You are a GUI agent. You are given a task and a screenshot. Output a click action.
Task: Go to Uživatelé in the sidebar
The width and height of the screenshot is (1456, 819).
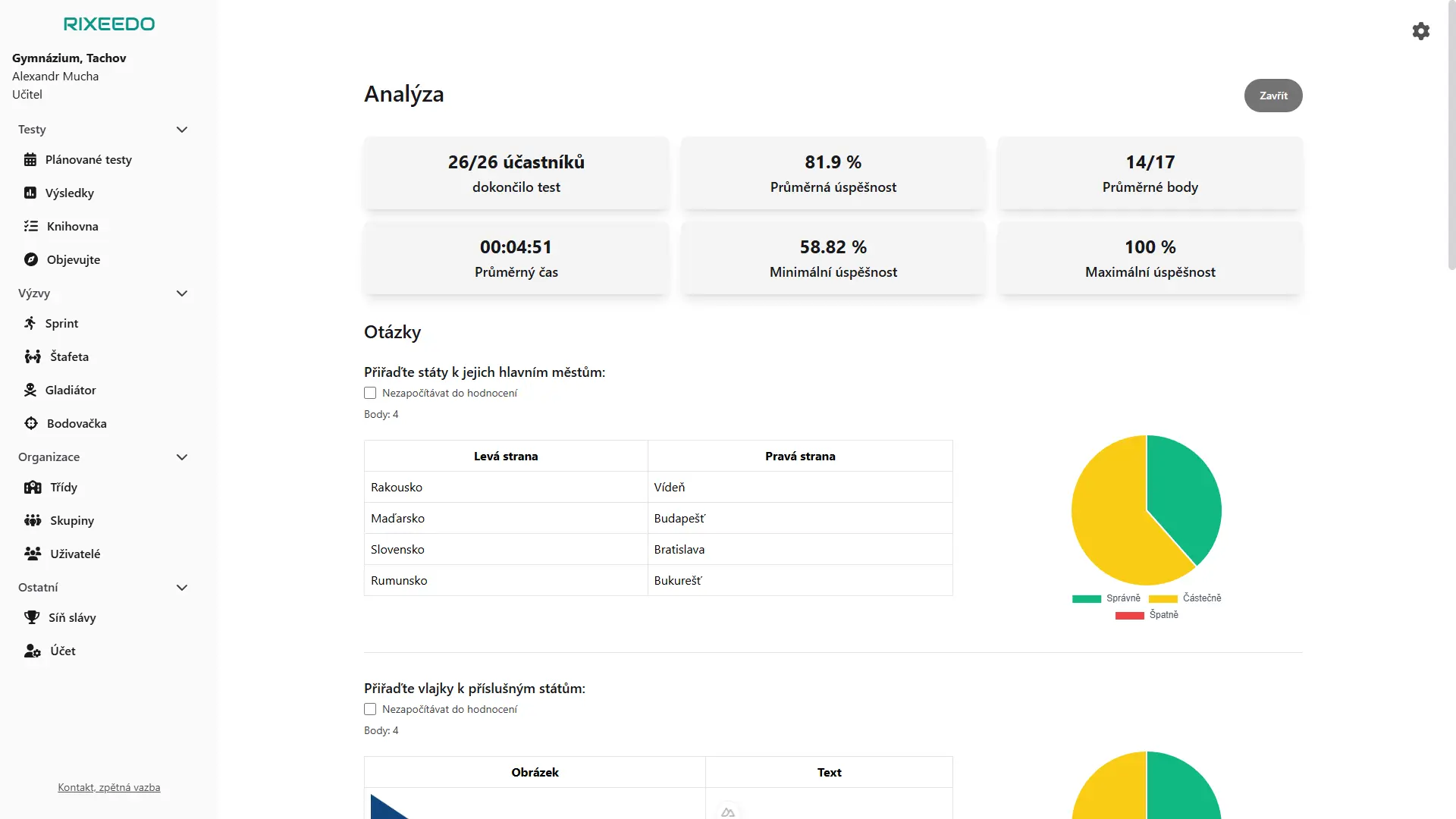(74, 554)
